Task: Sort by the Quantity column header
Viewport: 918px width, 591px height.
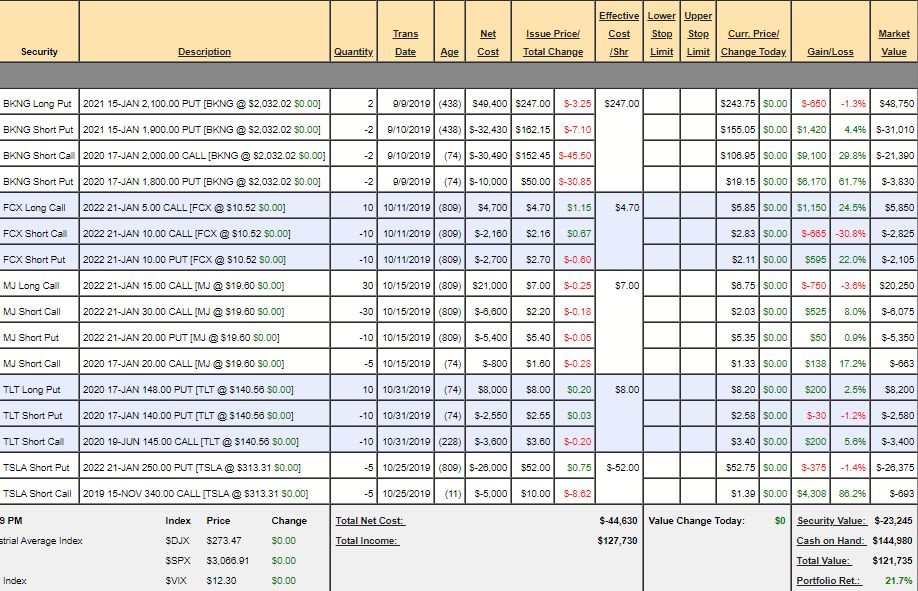Action: pyautogui.click(x=353, y=52)
